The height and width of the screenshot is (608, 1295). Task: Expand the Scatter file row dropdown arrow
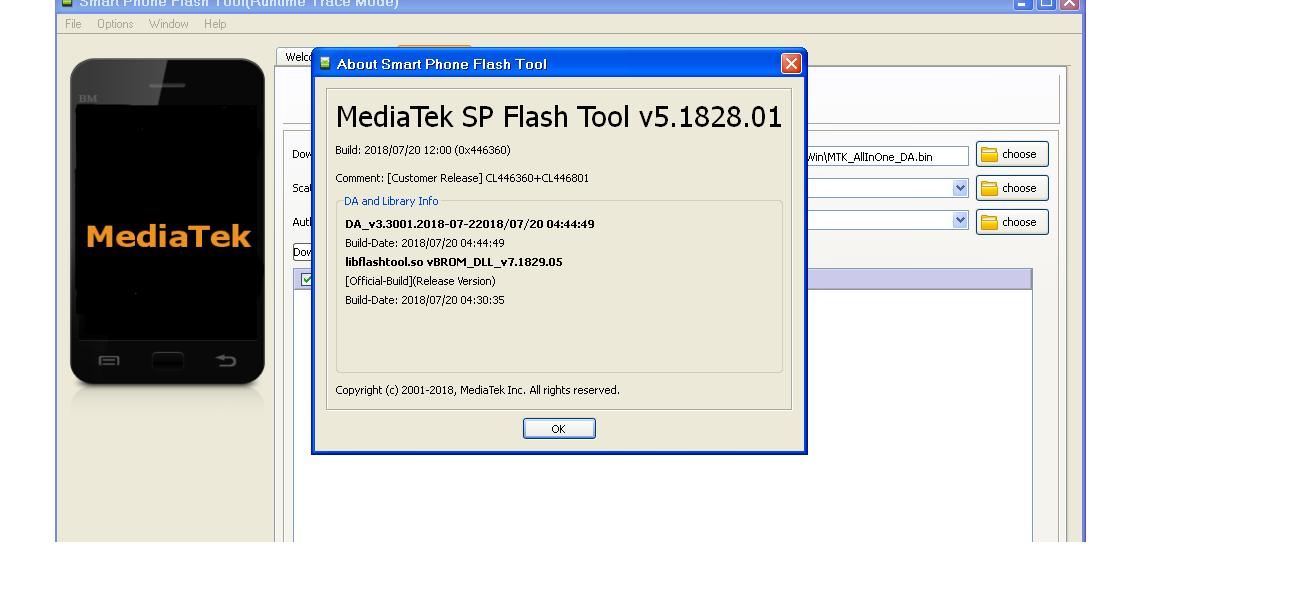point(960,188)
